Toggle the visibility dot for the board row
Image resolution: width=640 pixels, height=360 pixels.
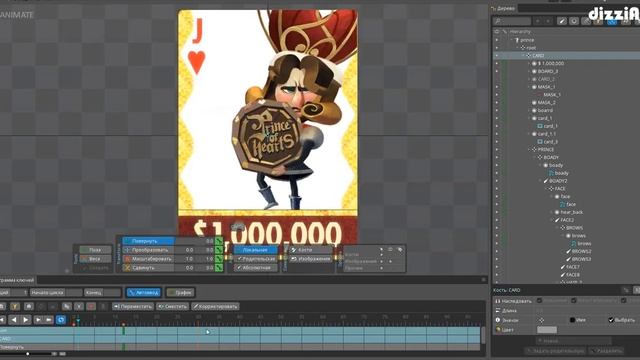tap(497, 111)
